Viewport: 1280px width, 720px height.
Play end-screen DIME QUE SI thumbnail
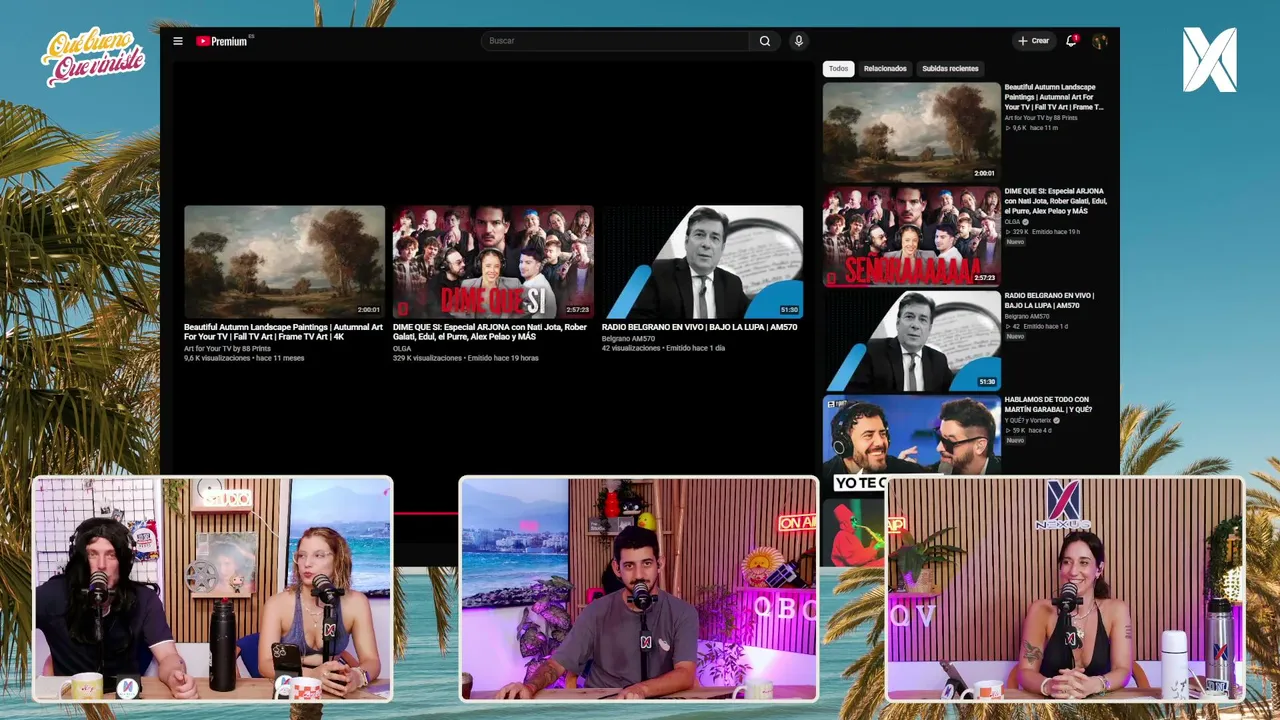(493, 262)
